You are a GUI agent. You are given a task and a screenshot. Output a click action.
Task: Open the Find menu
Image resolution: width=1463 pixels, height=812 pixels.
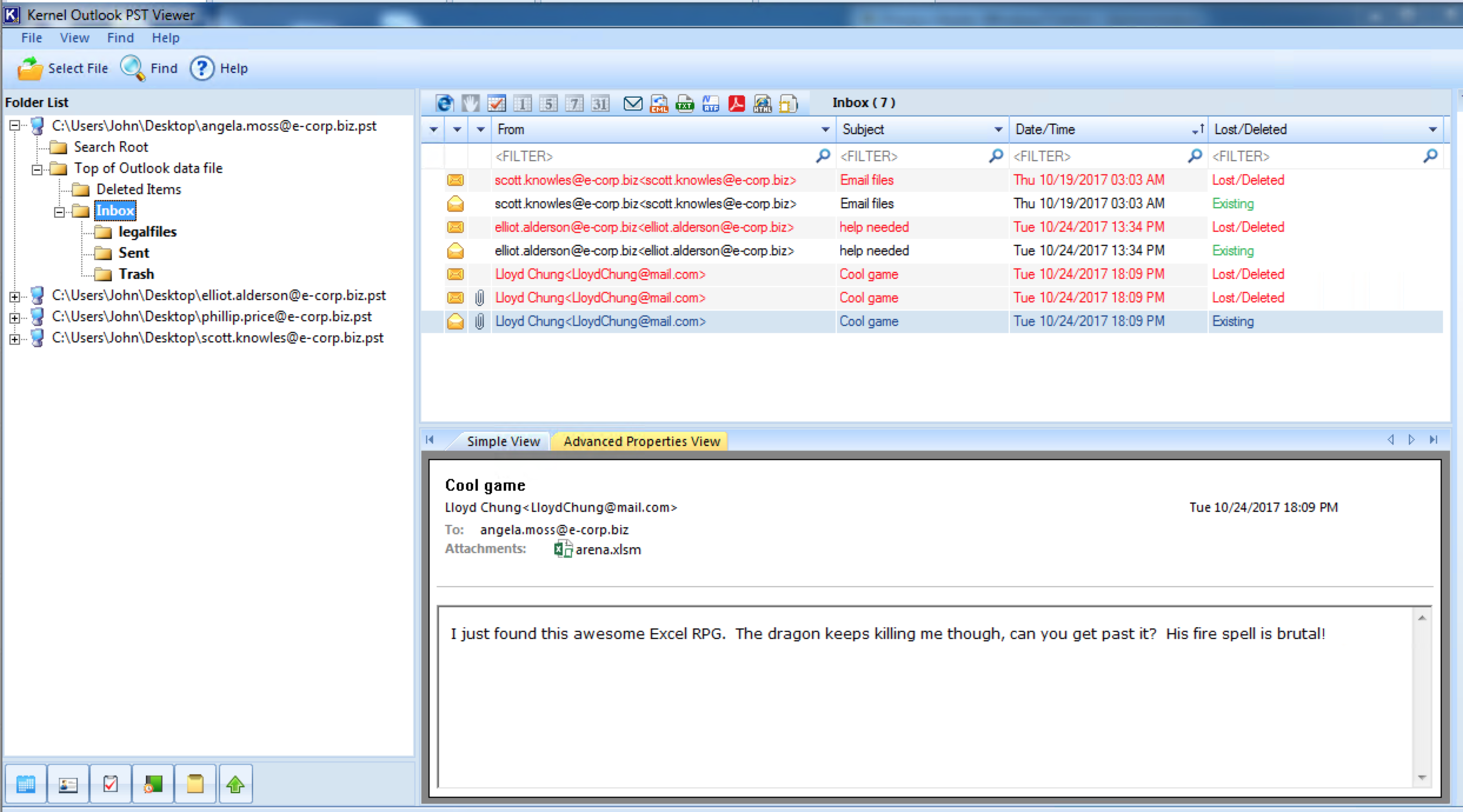tap(121, 38)
